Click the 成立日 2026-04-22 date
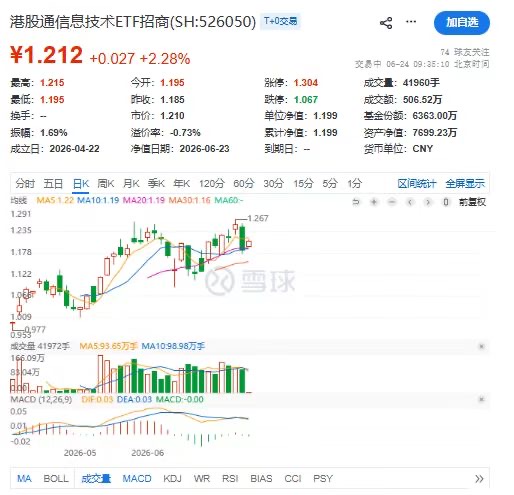The image size is (514, 495). coord(74,149)
